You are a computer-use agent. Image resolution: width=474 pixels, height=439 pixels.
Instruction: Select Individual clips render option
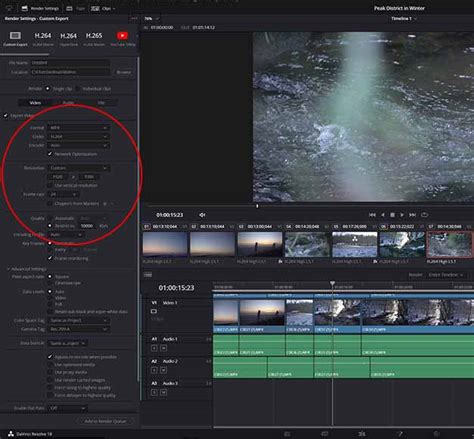point(78,89)
